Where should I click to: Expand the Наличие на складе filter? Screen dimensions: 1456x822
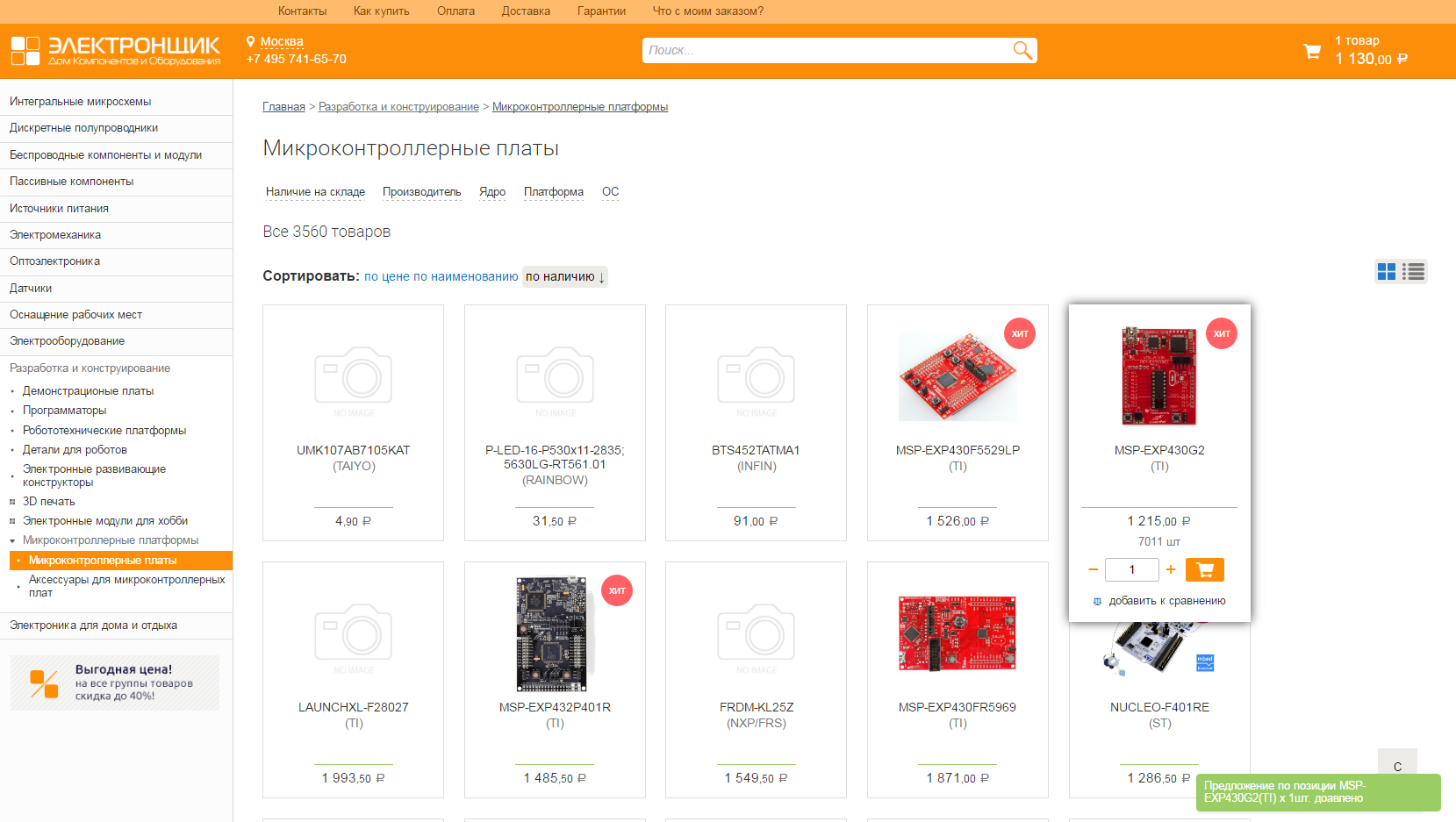click(x=315, y=192)
